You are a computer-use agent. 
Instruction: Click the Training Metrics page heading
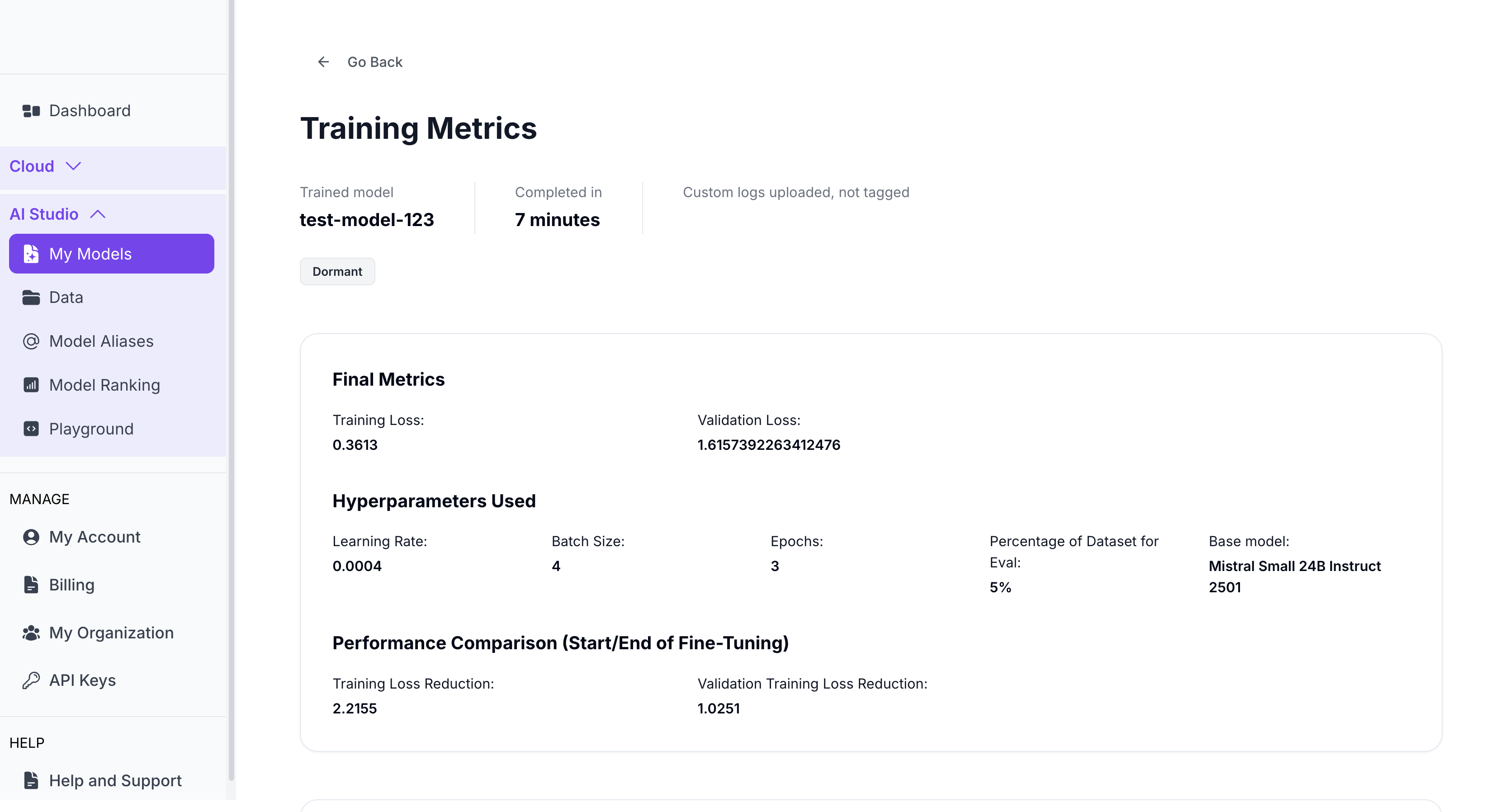click(418, 128)
